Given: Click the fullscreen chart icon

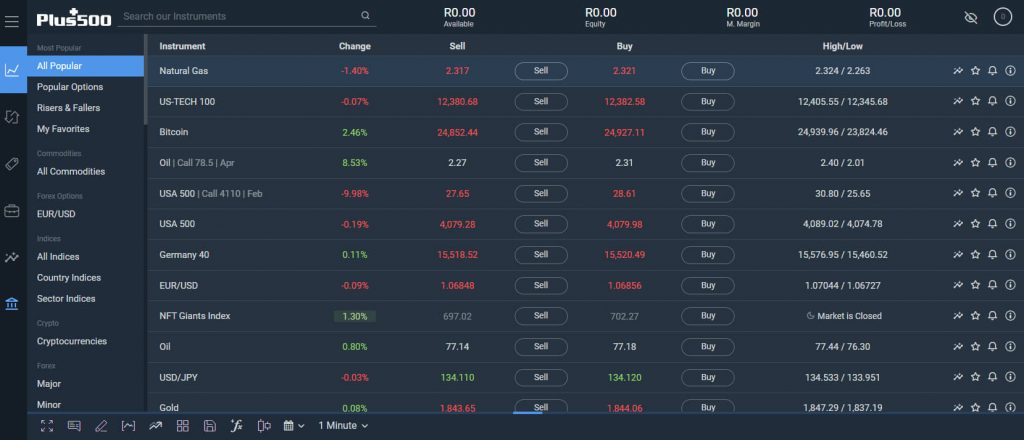Looking at the screenshot, I should pyautogui.click(x=47, y=426).
